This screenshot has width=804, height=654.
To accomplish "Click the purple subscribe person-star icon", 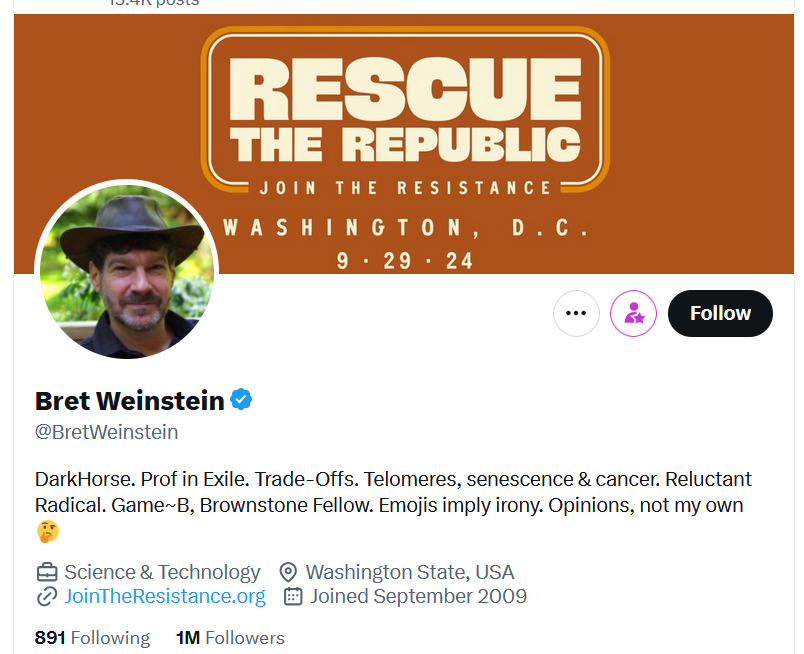I will 633,313.
